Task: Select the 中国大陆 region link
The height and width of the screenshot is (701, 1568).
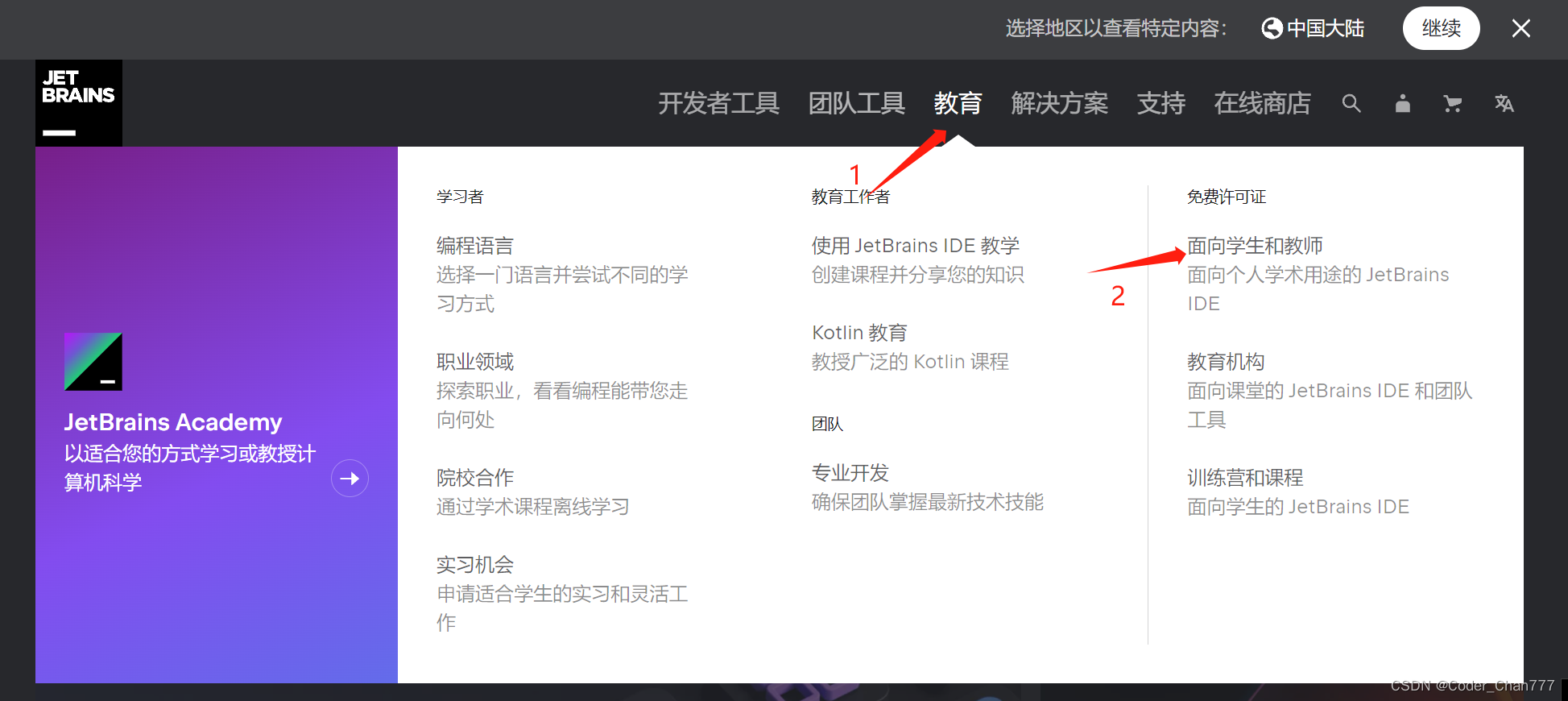Action: 1325,28
